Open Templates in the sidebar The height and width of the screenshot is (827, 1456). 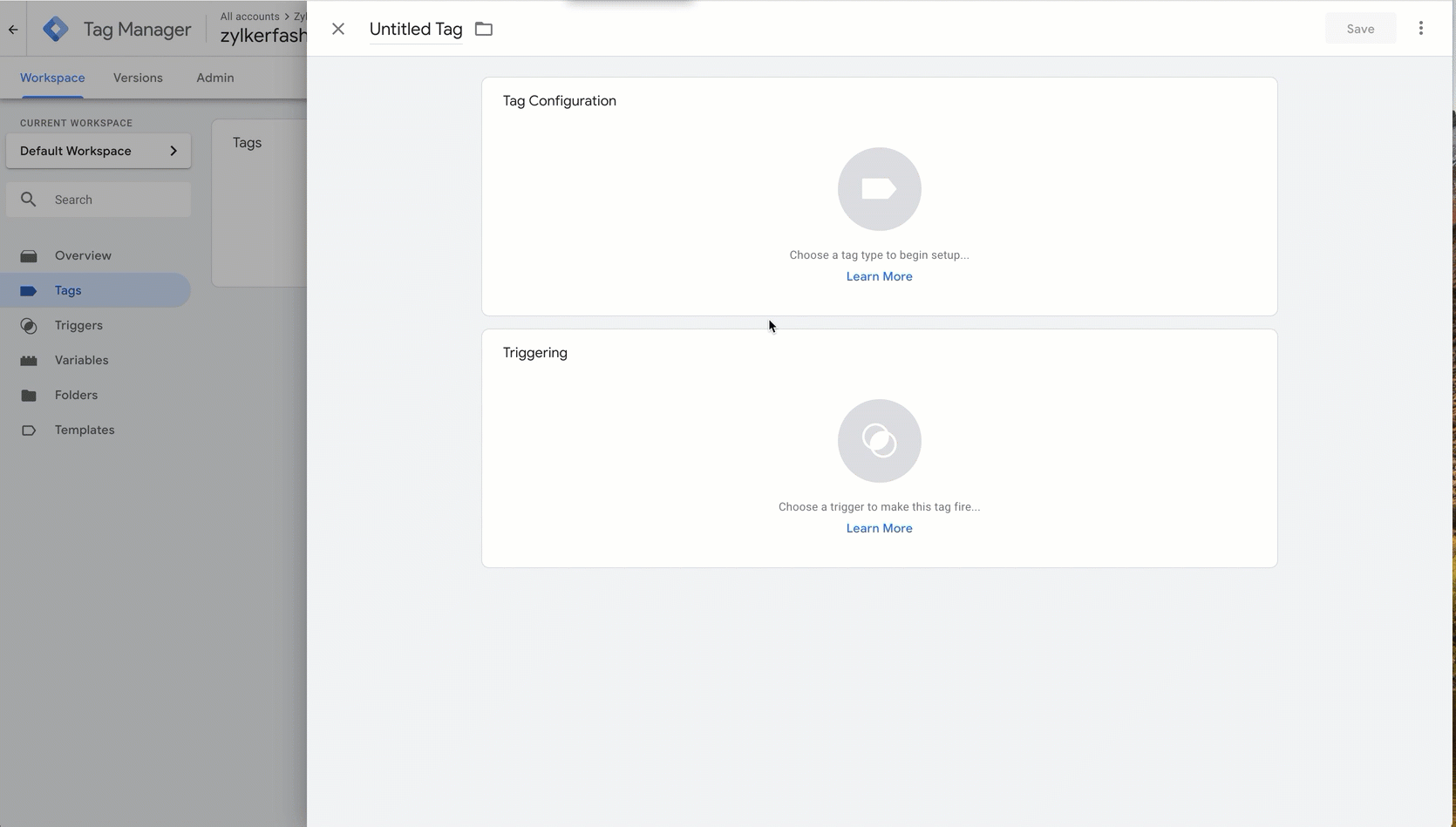(95, 430)
